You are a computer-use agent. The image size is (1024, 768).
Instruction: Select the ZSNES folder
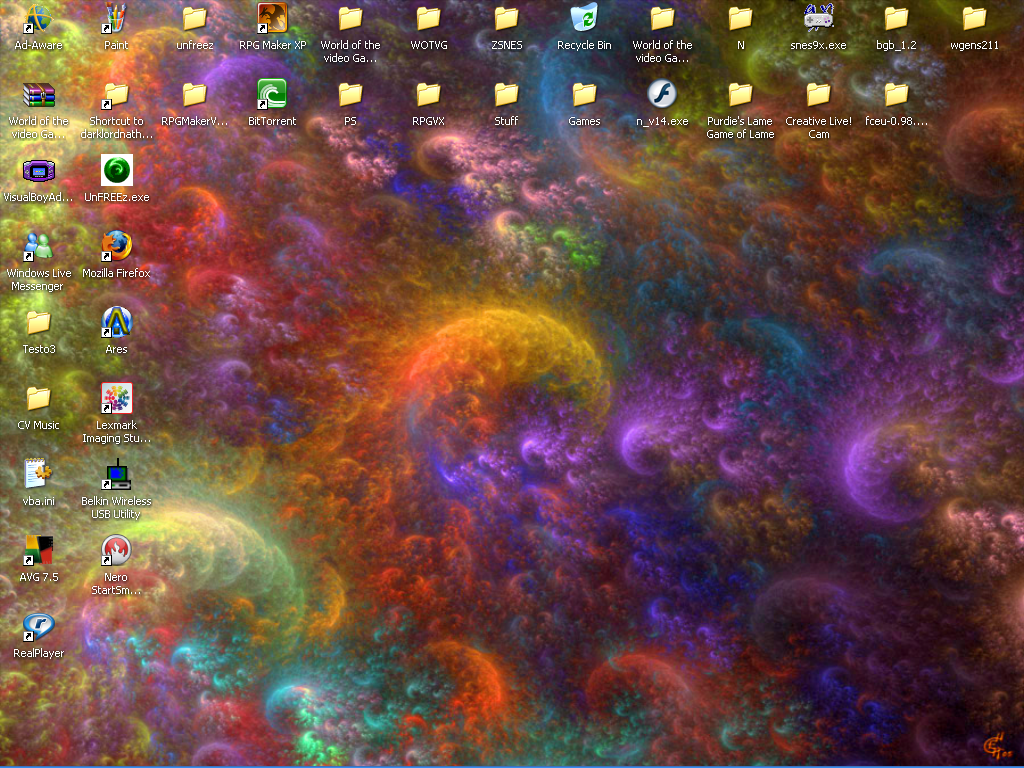coord(506,18)
